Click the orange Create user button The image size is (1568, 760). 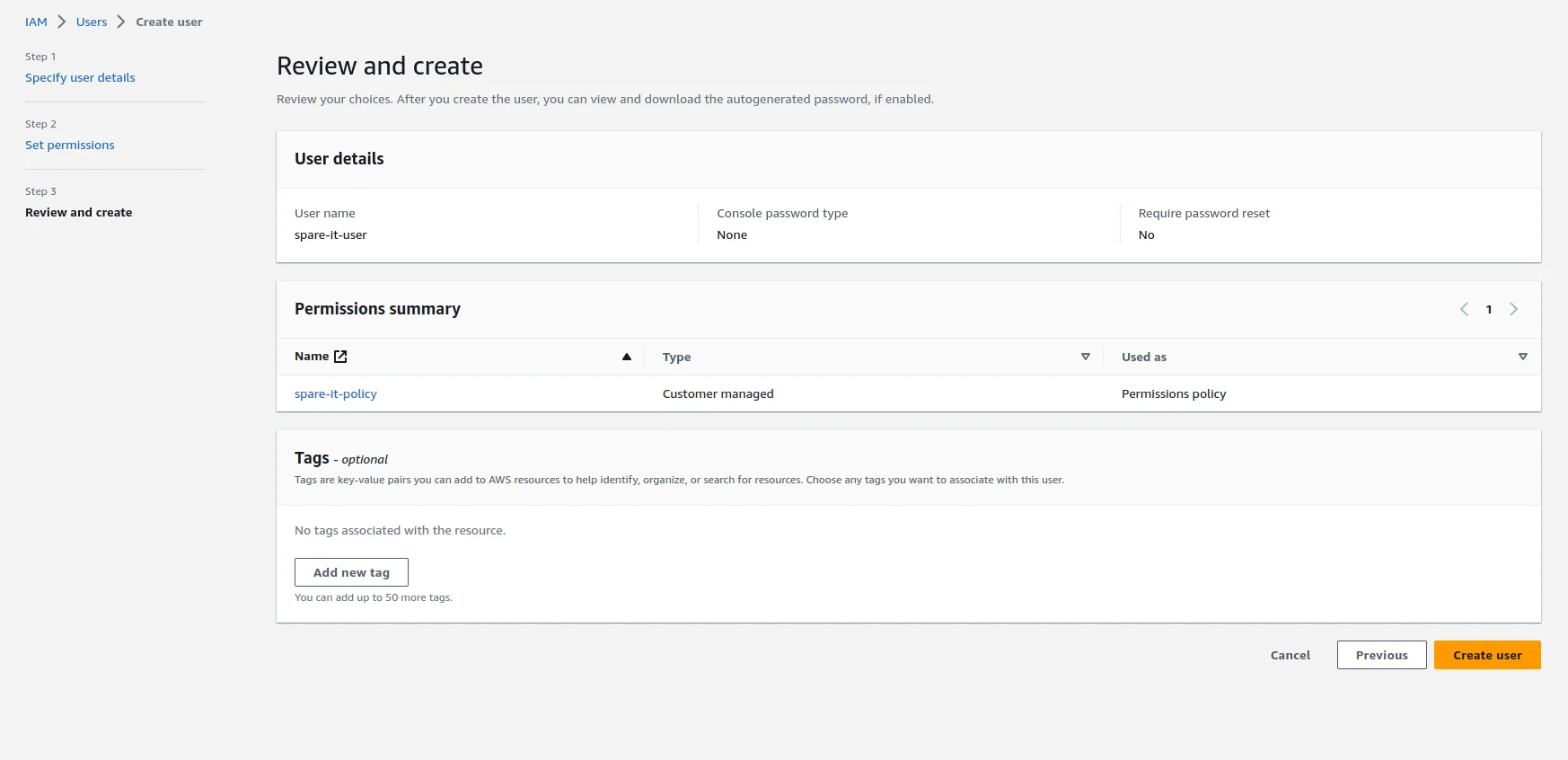[1487, 655]
